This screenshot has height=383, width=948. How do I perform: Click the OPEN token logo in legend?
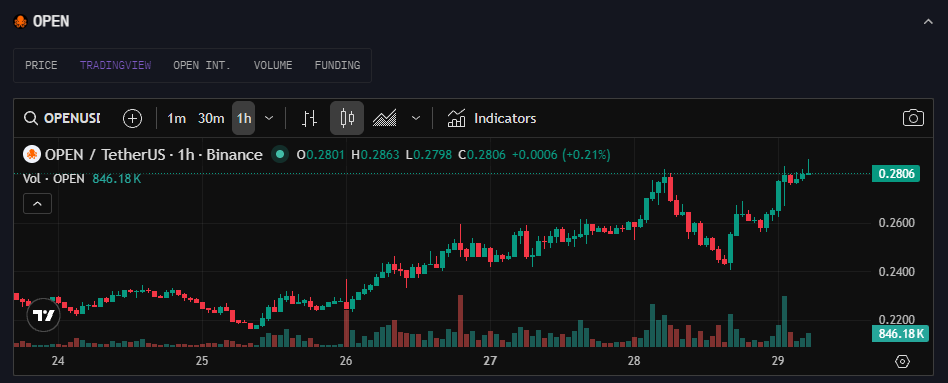tap(31, 154)
